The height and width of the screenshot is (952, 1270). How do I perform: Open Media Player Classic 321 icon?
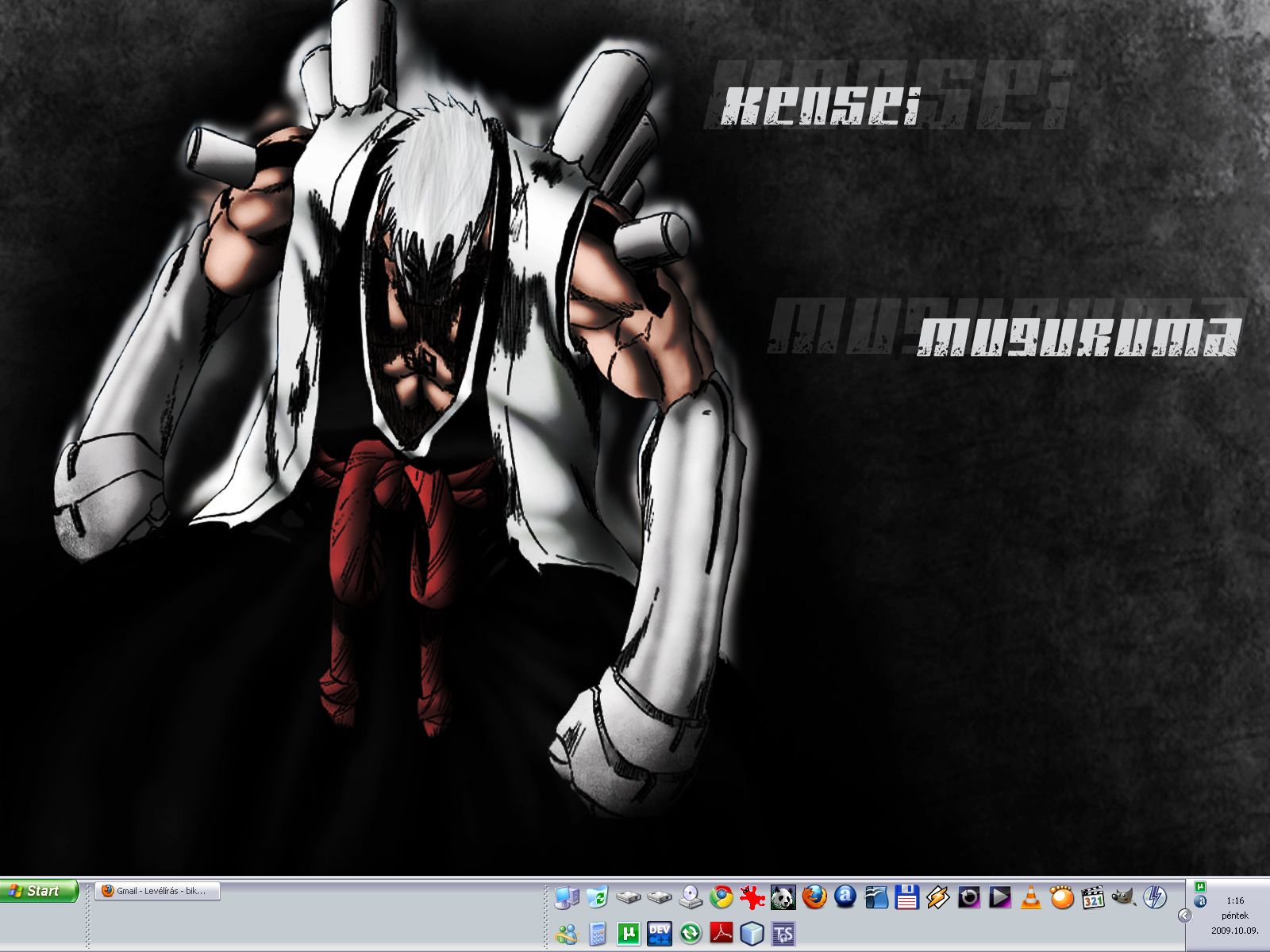click(1093, 897)
